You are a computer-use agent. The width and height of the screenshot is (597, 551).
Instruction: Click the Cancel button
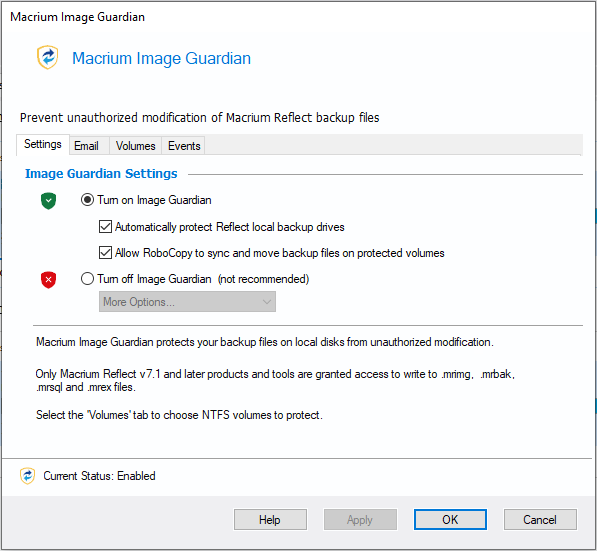(x=540, y=519)
